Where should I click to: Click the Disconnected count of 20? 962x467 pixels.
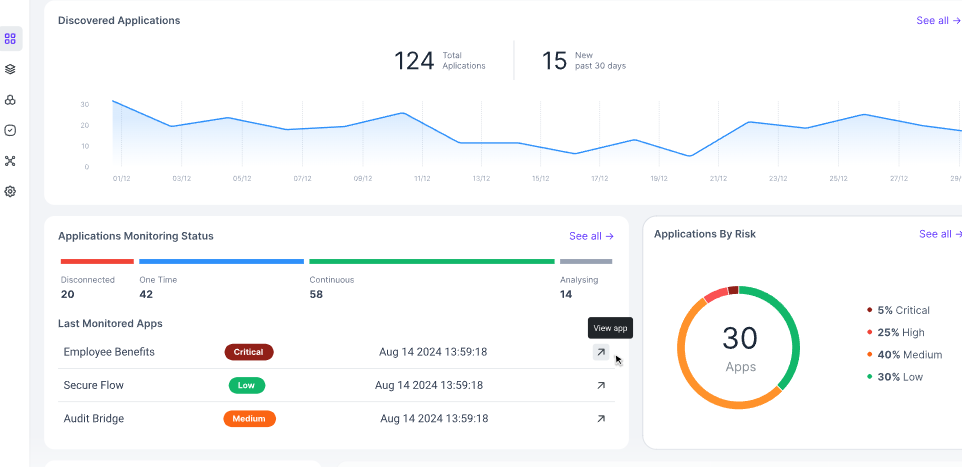pyautogui.click(x=67, y=295)
